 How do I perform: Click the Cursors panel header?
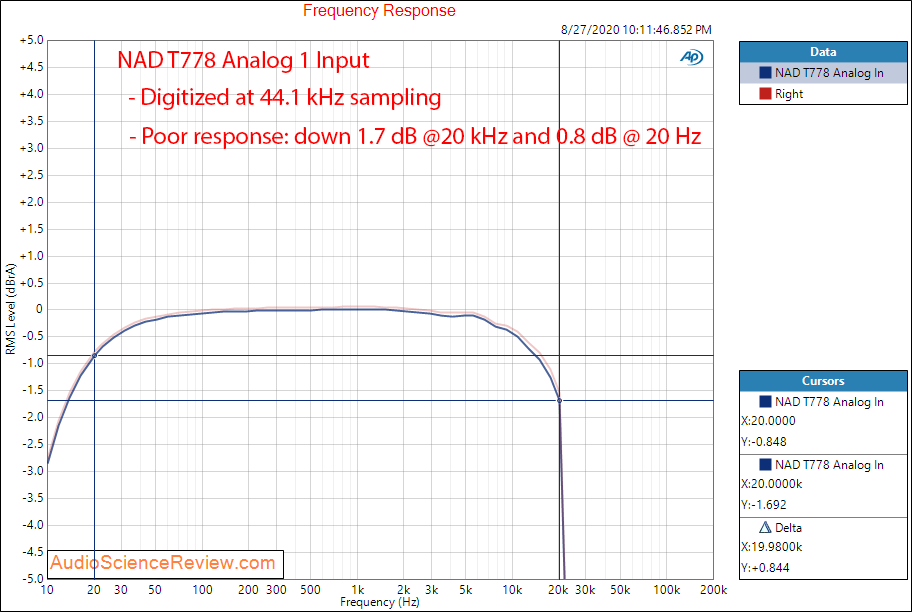tap(823, 380)
